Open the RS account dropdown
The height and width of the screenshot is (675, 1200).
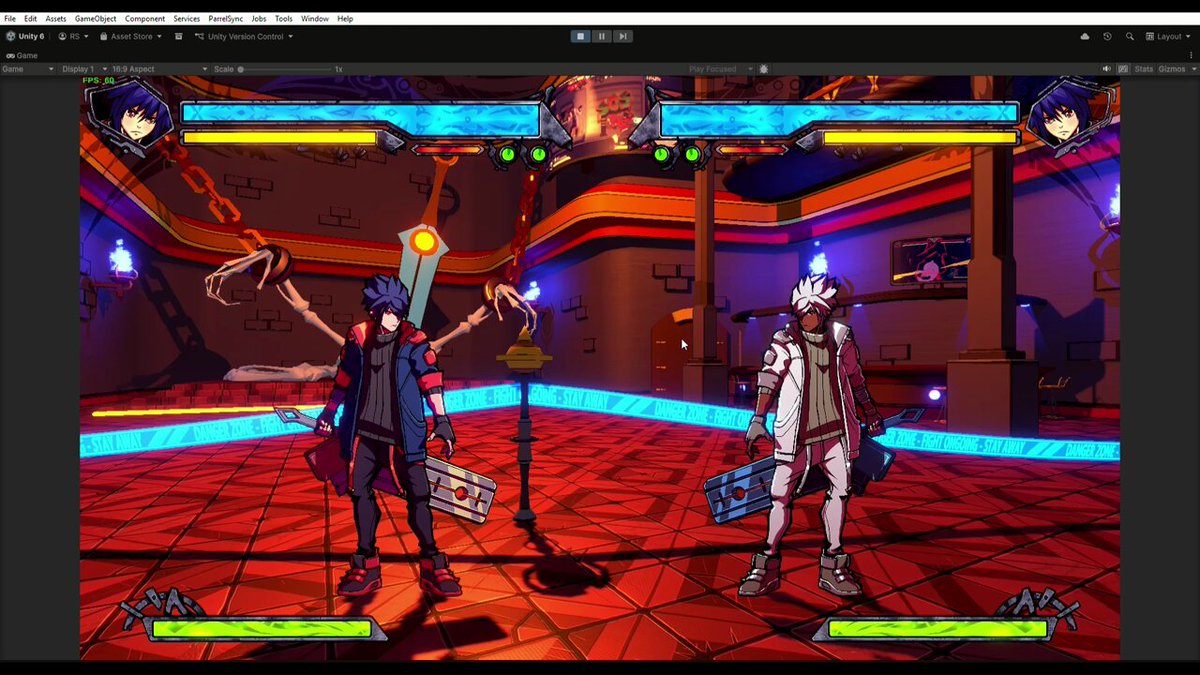coord(73,36)
